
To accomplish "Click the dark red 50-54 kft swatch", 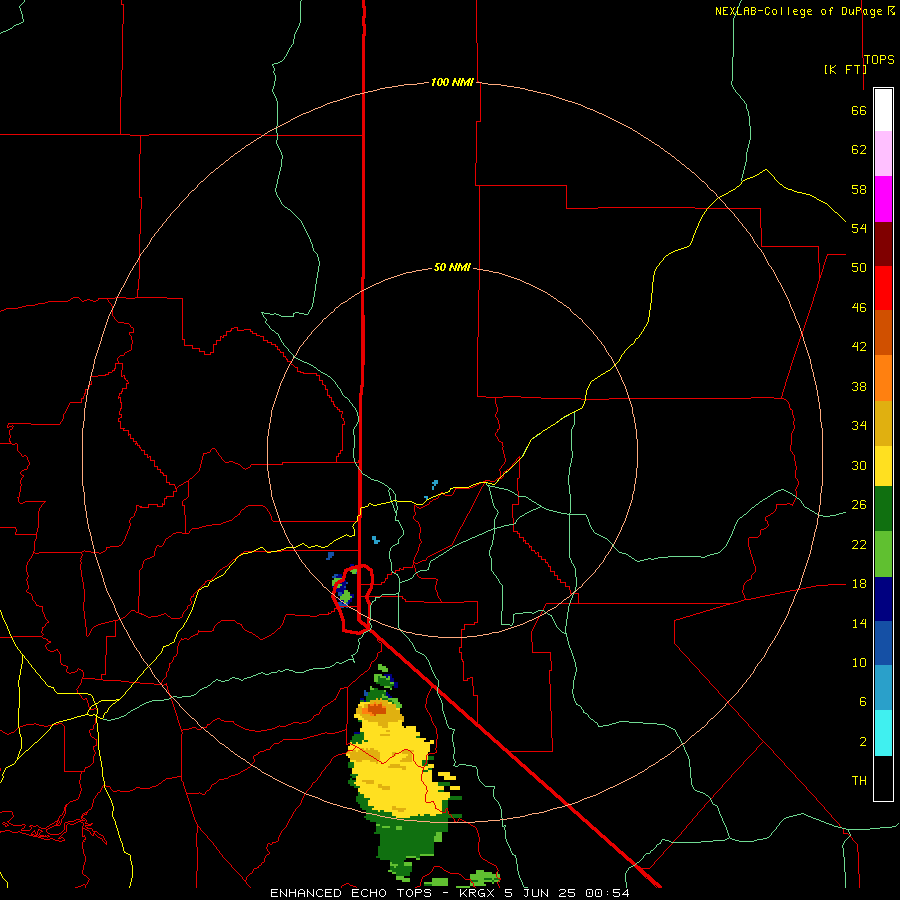I will 883,244.
